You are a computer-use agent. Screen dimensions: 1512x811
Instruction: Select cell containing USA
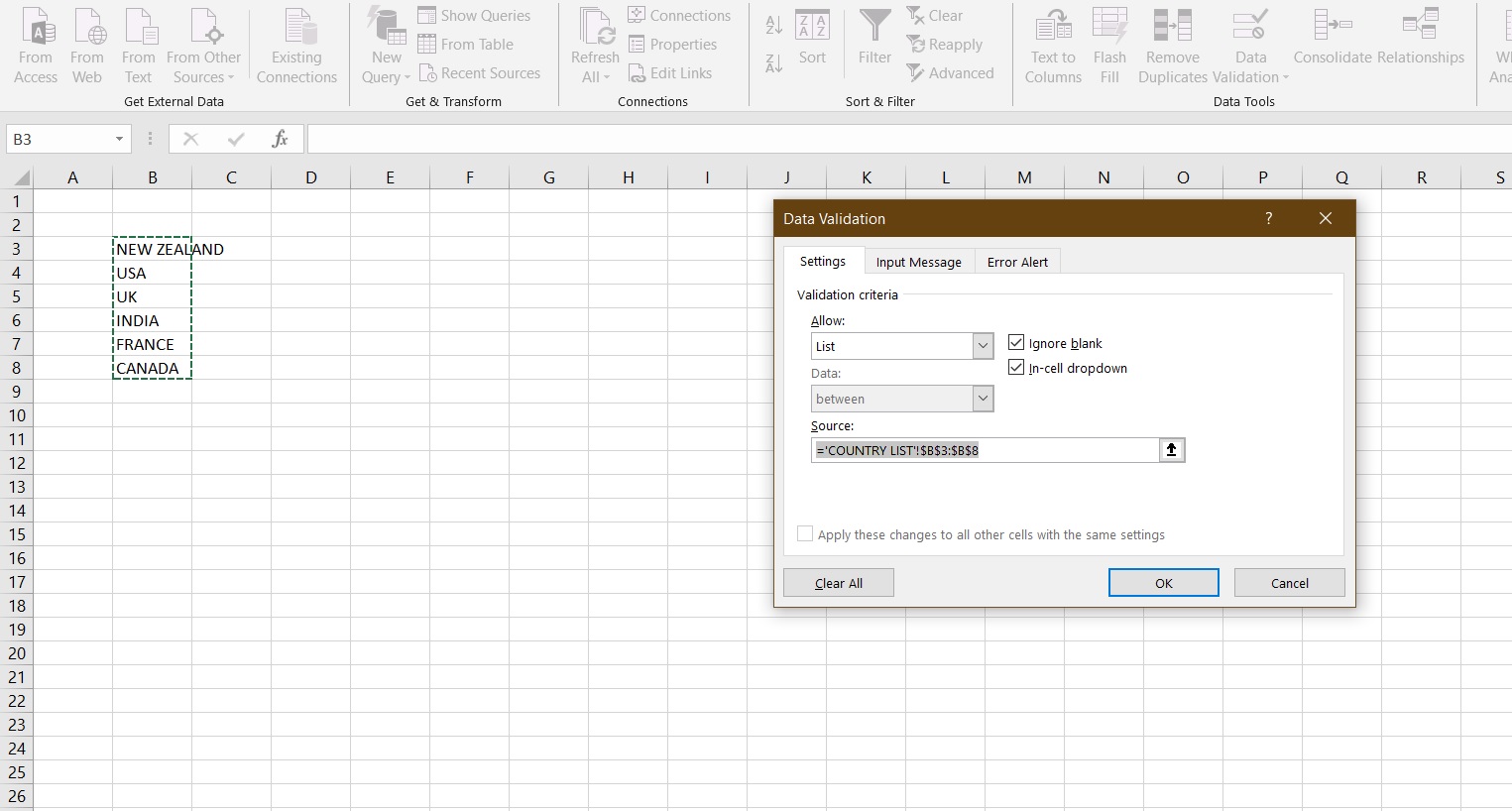click(x=153, y=273)
